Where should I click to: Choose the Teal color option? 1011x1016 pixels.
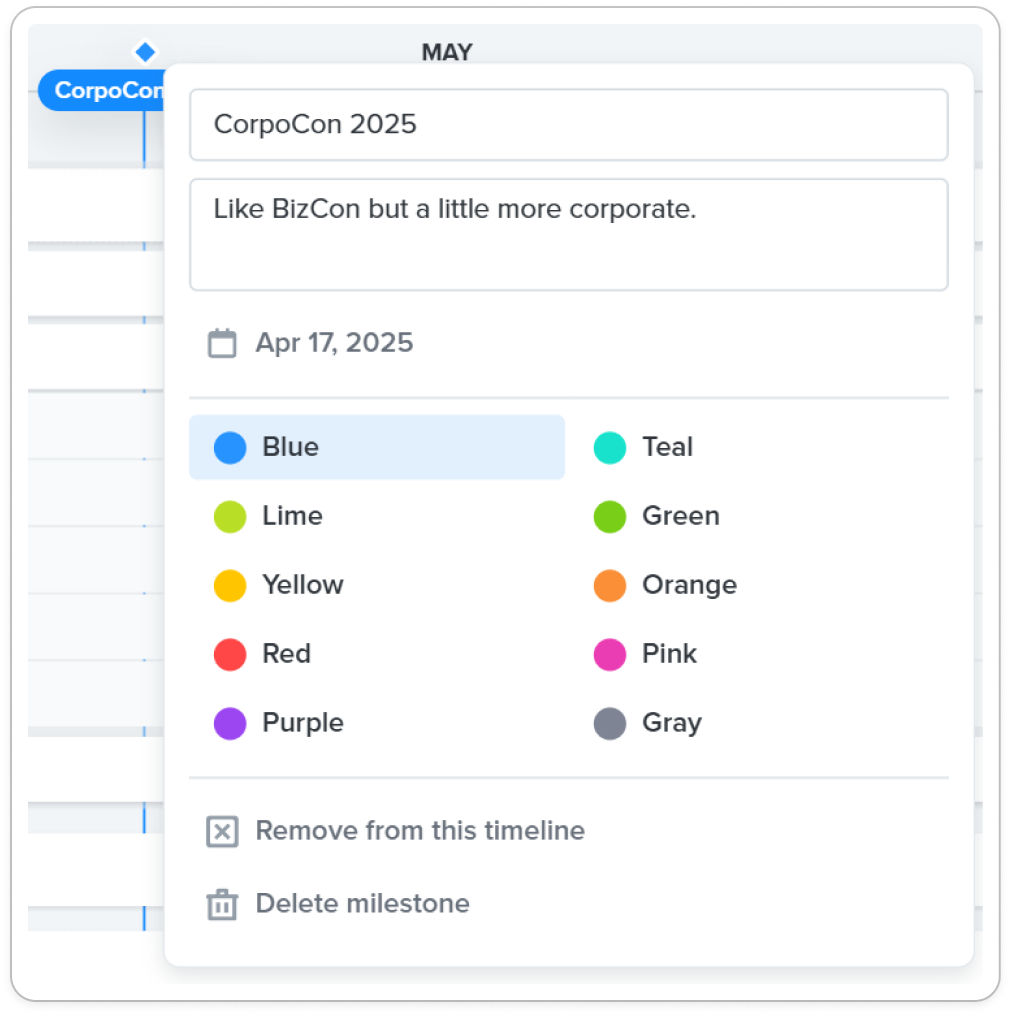pos(756,447)
